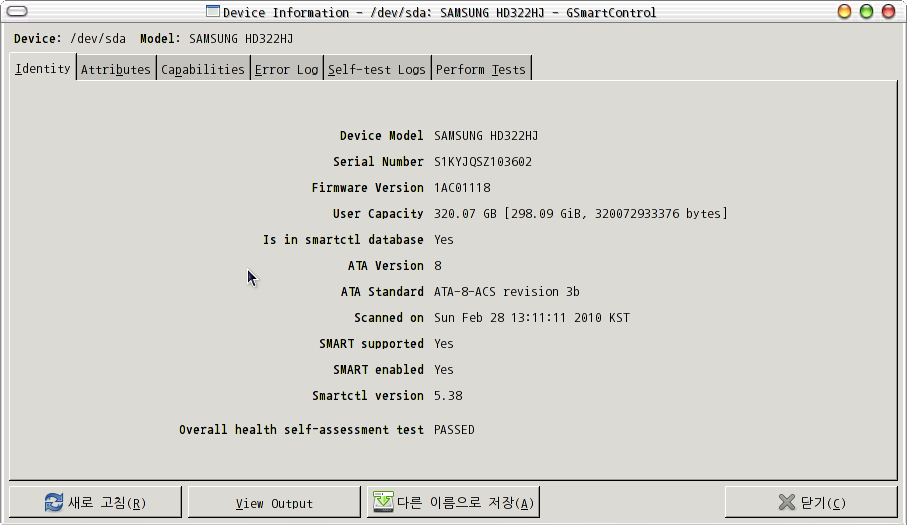Click the 'Is in smartctl database' label
This screenshot has width=907, height=525.
[343, 240]
